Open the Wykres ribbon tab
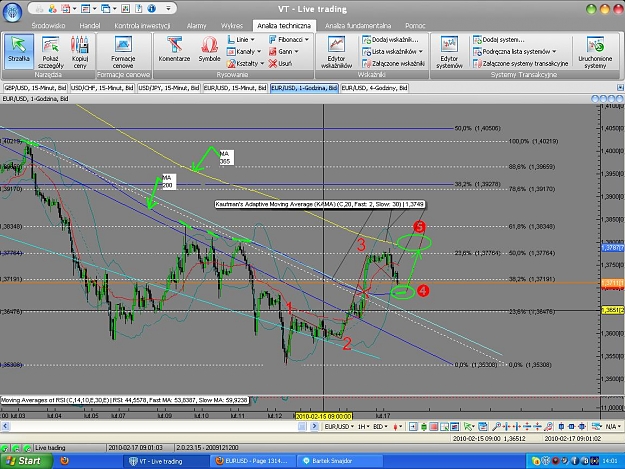 232,26
